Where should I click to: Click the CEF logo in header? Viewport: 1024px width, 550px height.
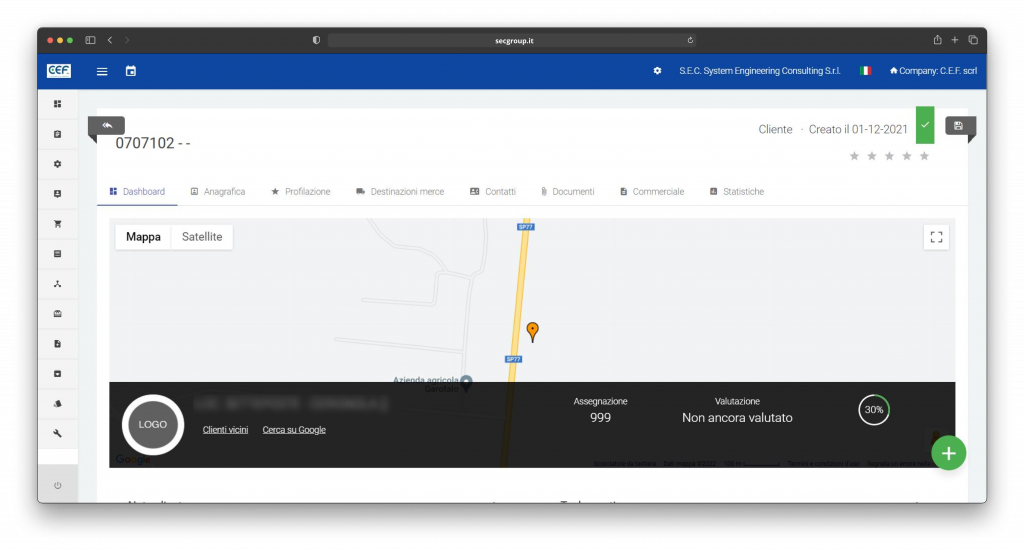pos(59,71)
